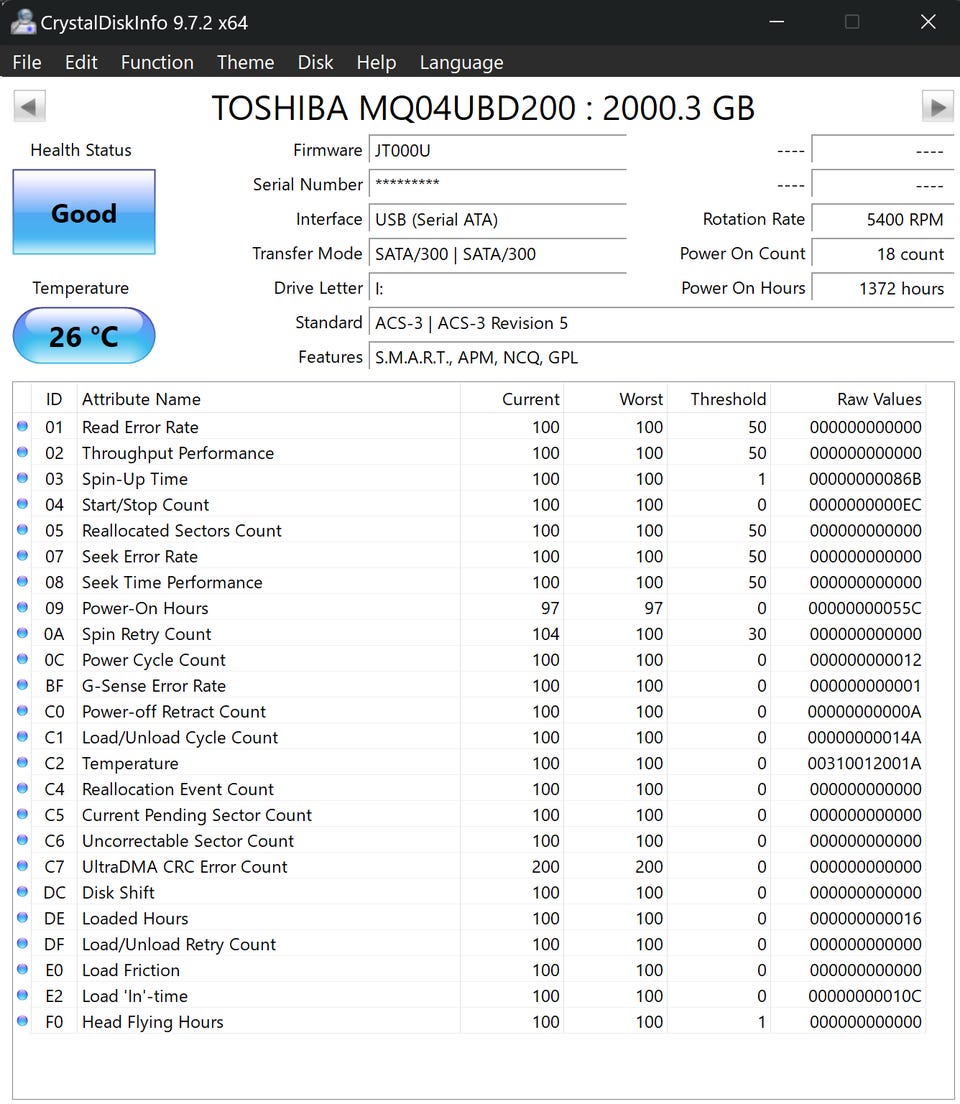Click status dot for Disk Shift row

click(x=23, y=892)
